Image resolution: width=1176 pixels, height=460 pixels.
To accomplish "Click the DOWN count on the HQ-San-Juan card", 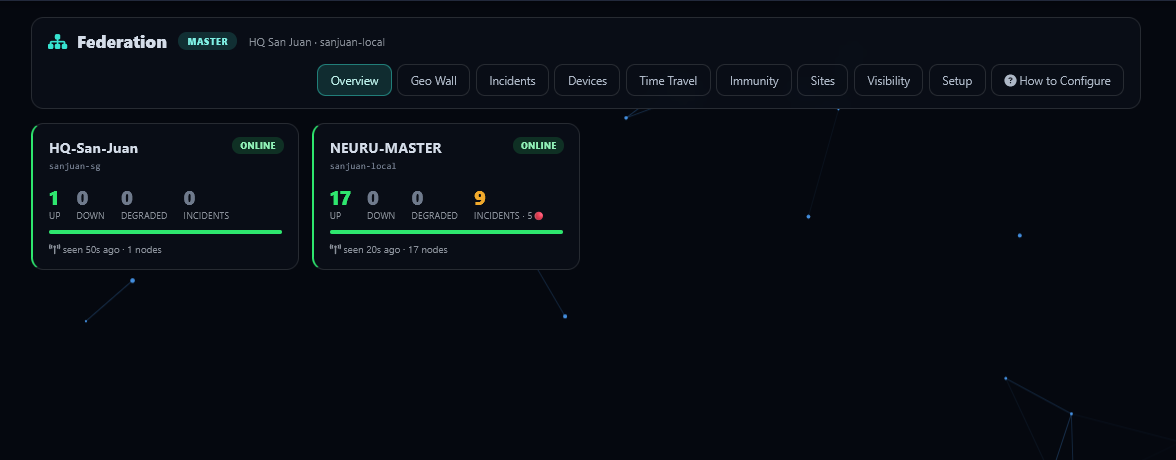I will tap(82, 198).
